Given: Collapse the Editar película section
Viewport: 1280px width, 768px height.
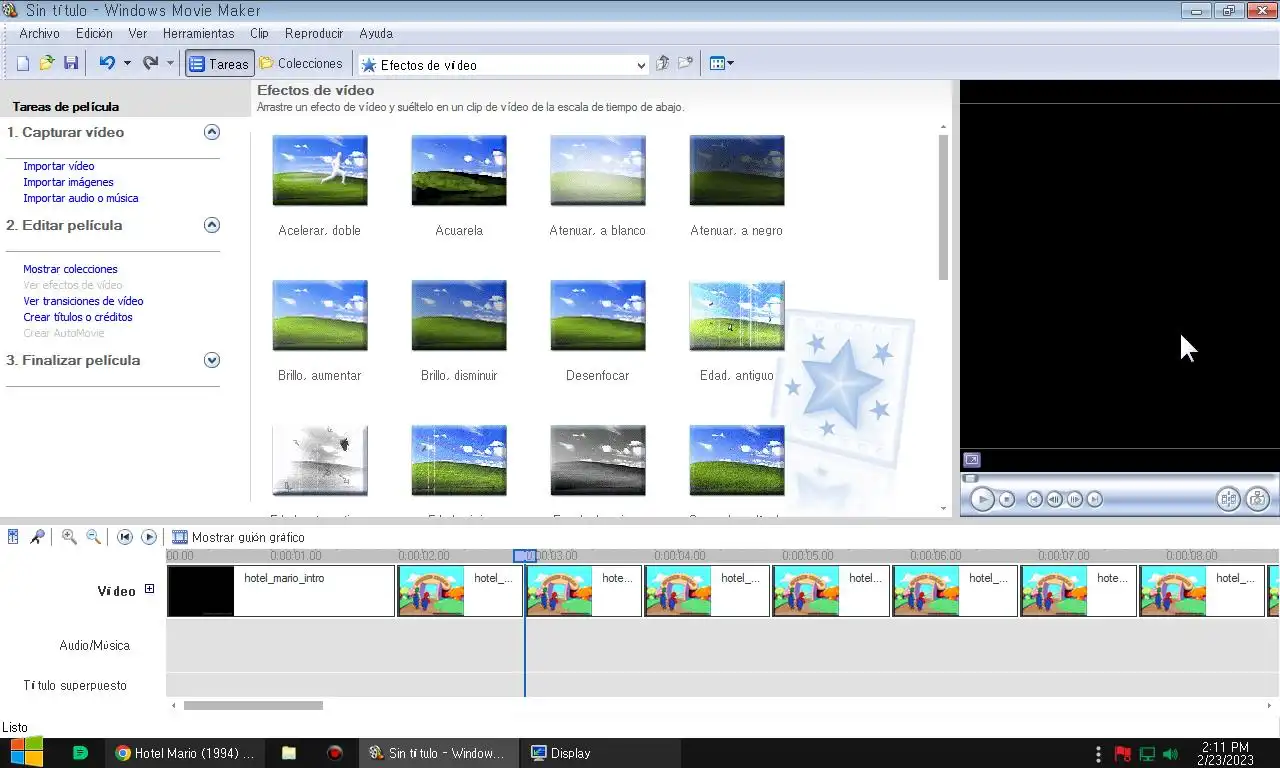Looking at the screenshot, I should coord(211,225).
